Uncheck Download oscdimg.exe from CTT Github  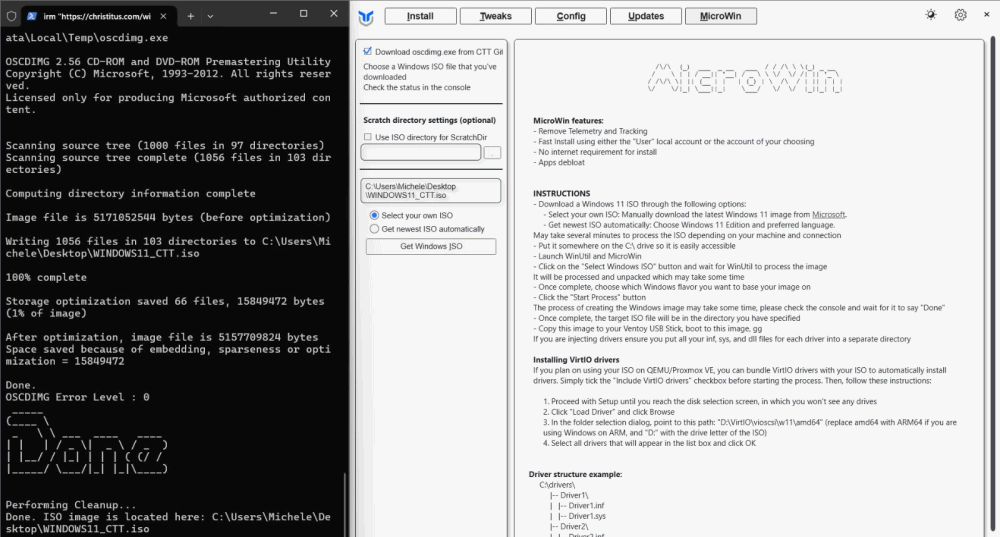(x=367, y=51)
